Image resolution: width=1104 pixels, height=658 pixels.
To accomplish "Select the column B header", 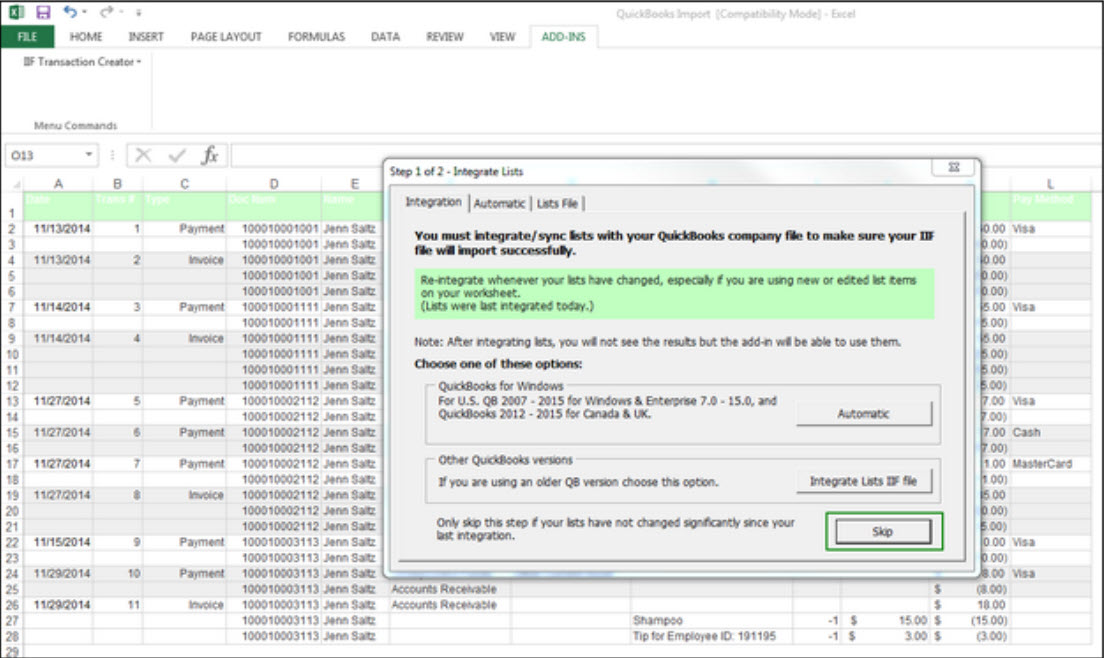I will (118, 184).
